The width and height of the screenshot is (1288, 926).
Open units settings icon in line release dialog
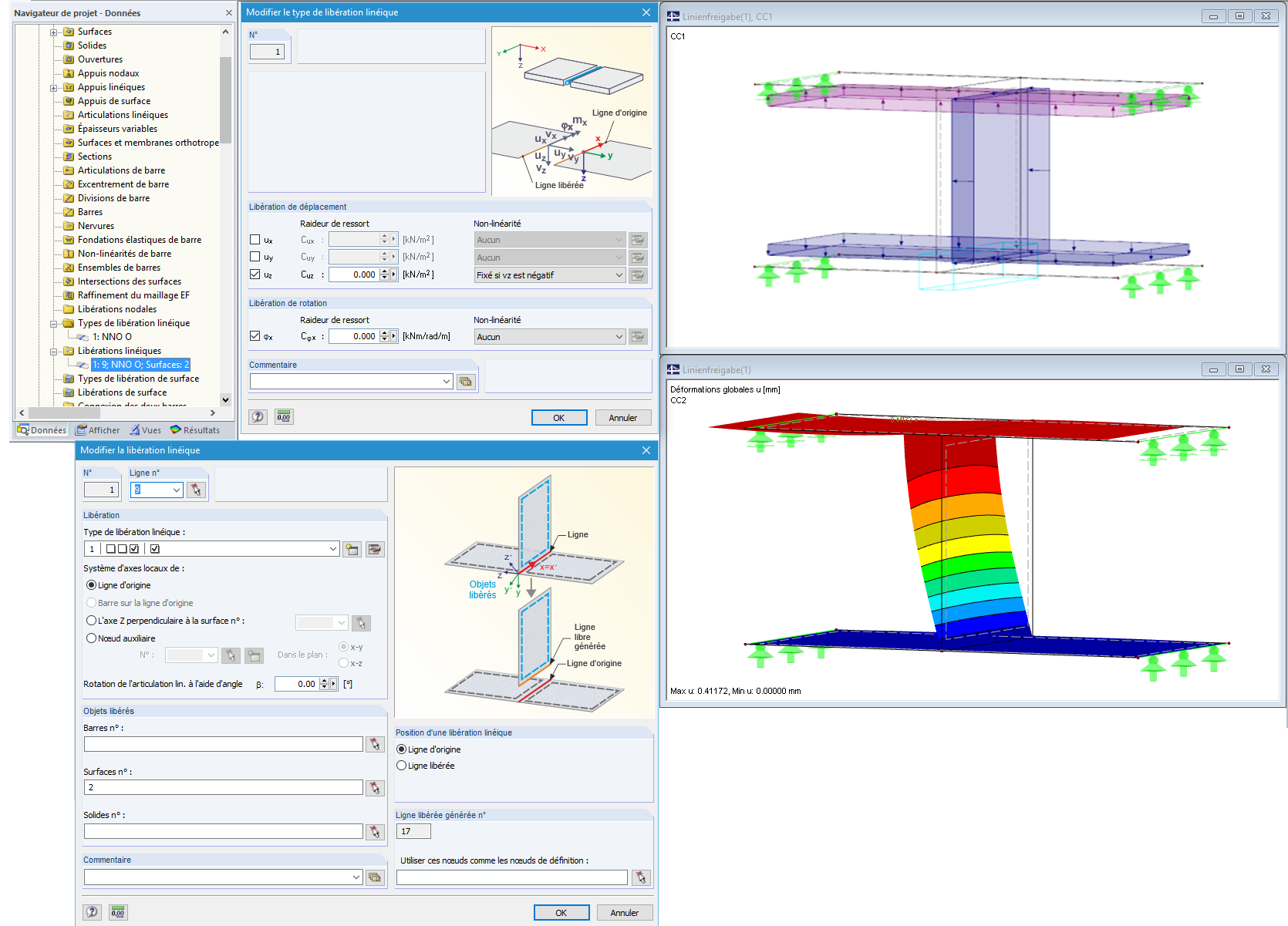[118, 912]
